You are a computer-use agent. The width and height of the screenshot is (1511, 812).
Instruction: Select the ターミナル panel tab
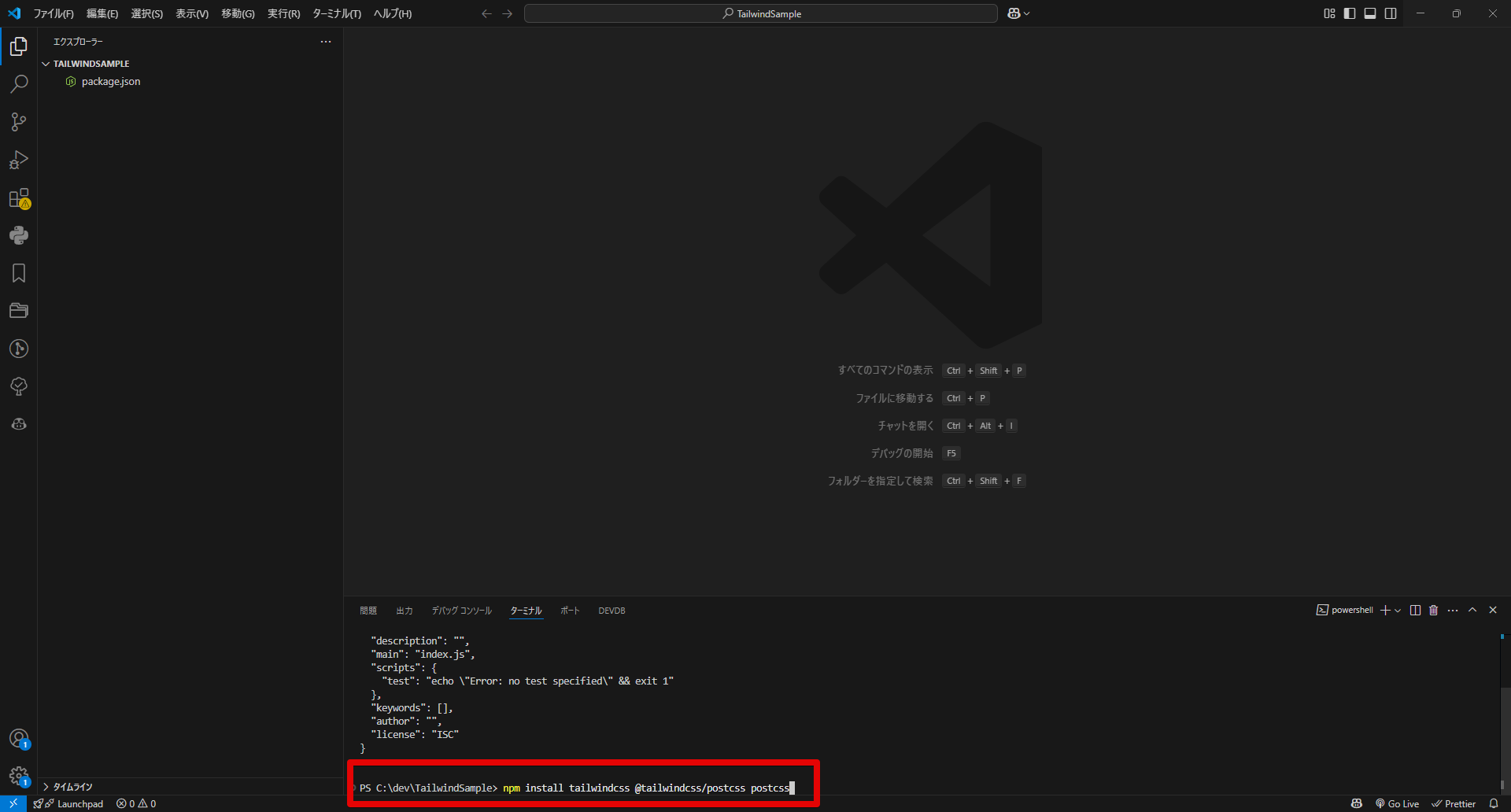click(526, 611)
